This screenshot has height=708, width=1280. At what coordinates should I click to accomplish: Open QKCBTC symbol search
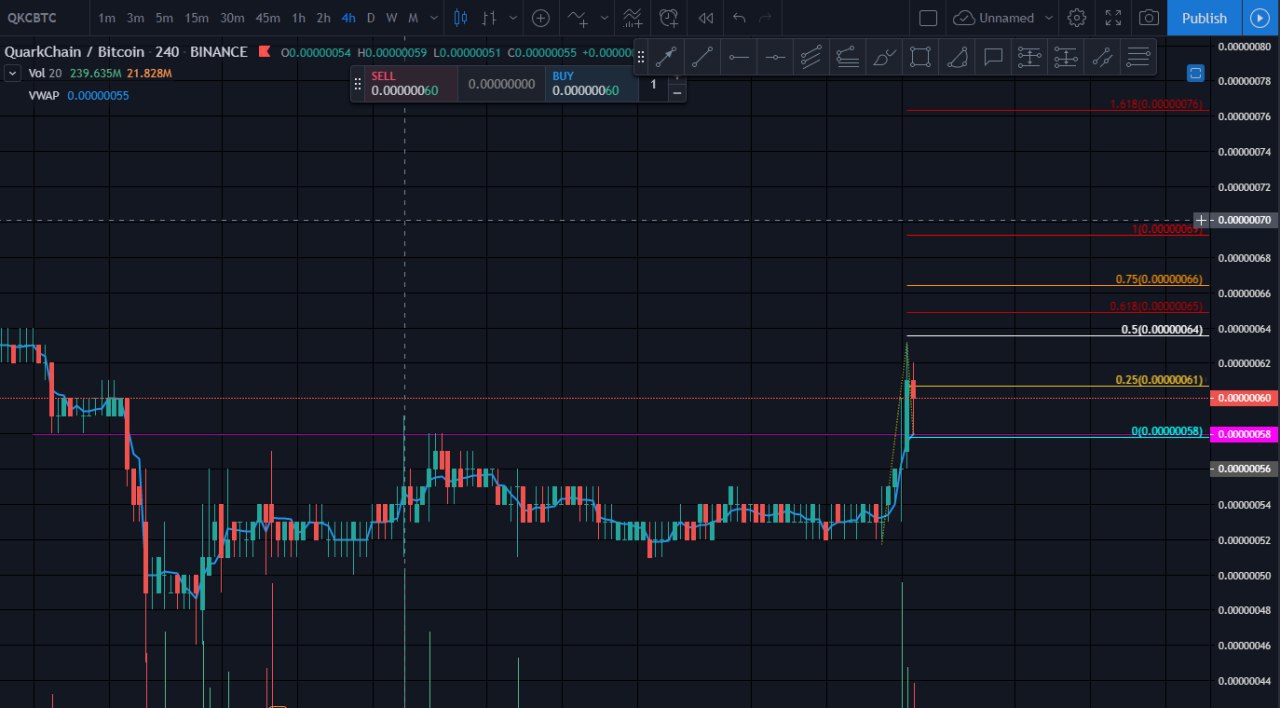[31, 18]
